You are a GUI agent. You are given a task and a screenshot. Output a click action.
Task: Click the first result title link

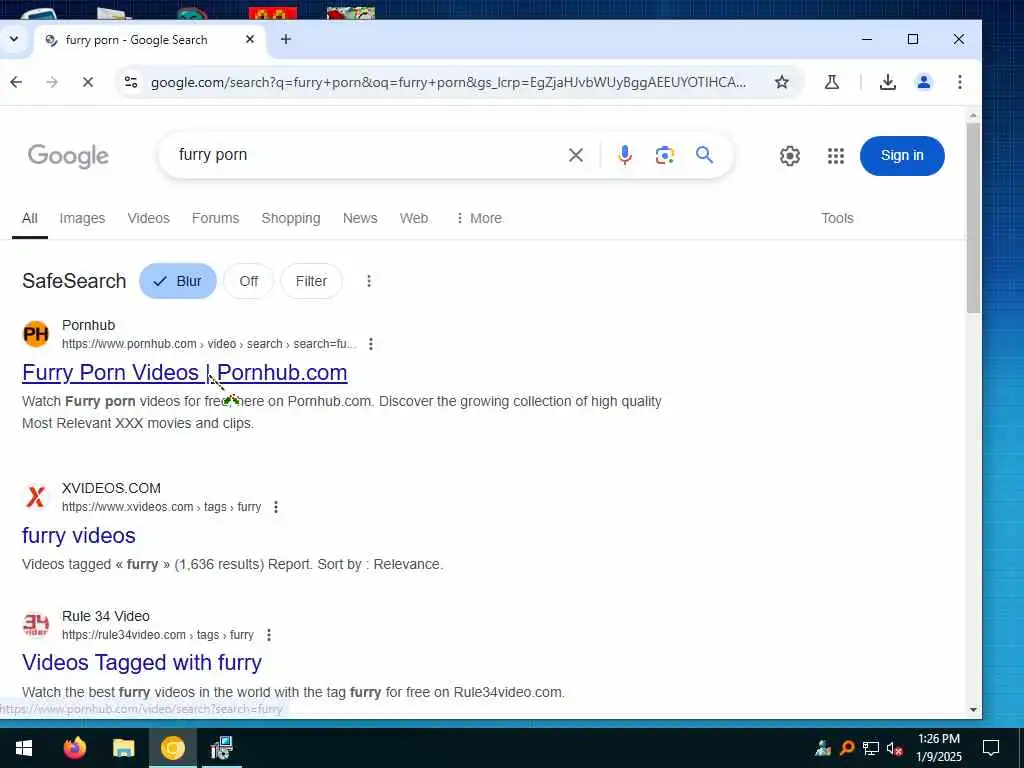pyautogui.click(x=185, y=373)
